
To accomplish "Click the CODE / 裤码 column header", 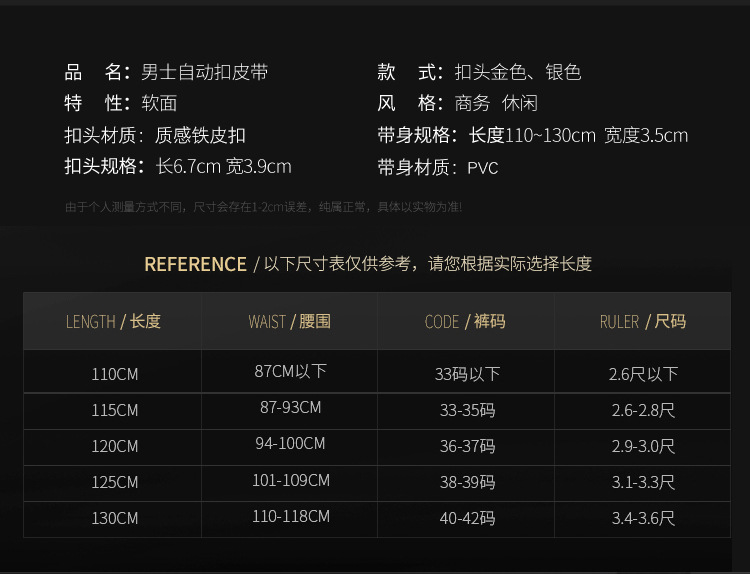I will 465,322.
